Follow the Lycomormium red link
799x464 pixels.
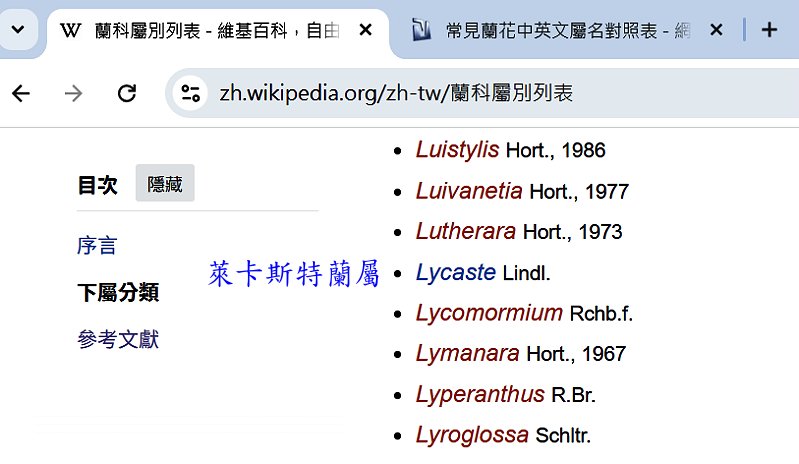489,313
